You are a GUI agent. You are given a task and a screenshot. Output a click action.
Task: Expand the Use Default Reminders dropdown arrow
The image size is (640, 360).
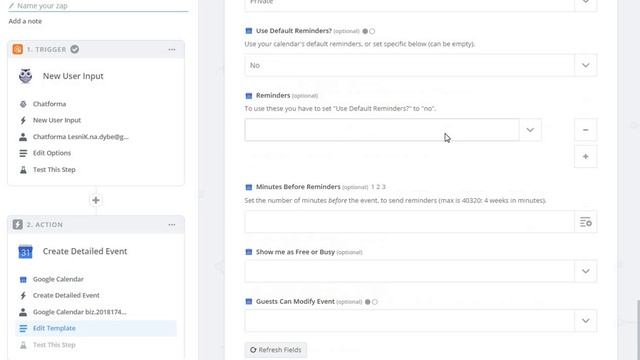point(586,65)
